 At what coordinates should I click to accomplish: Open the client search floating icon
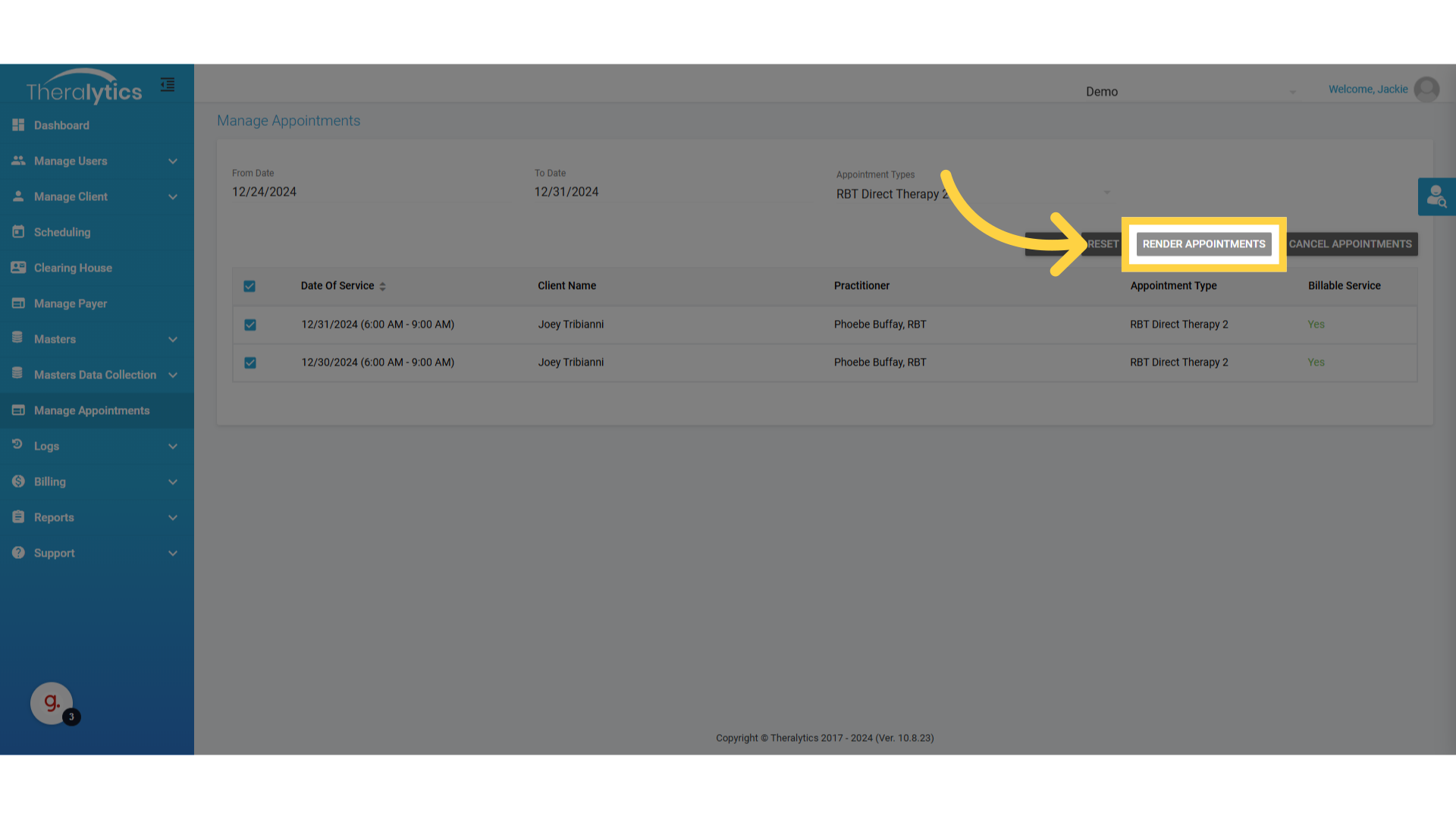point(1436,197)
